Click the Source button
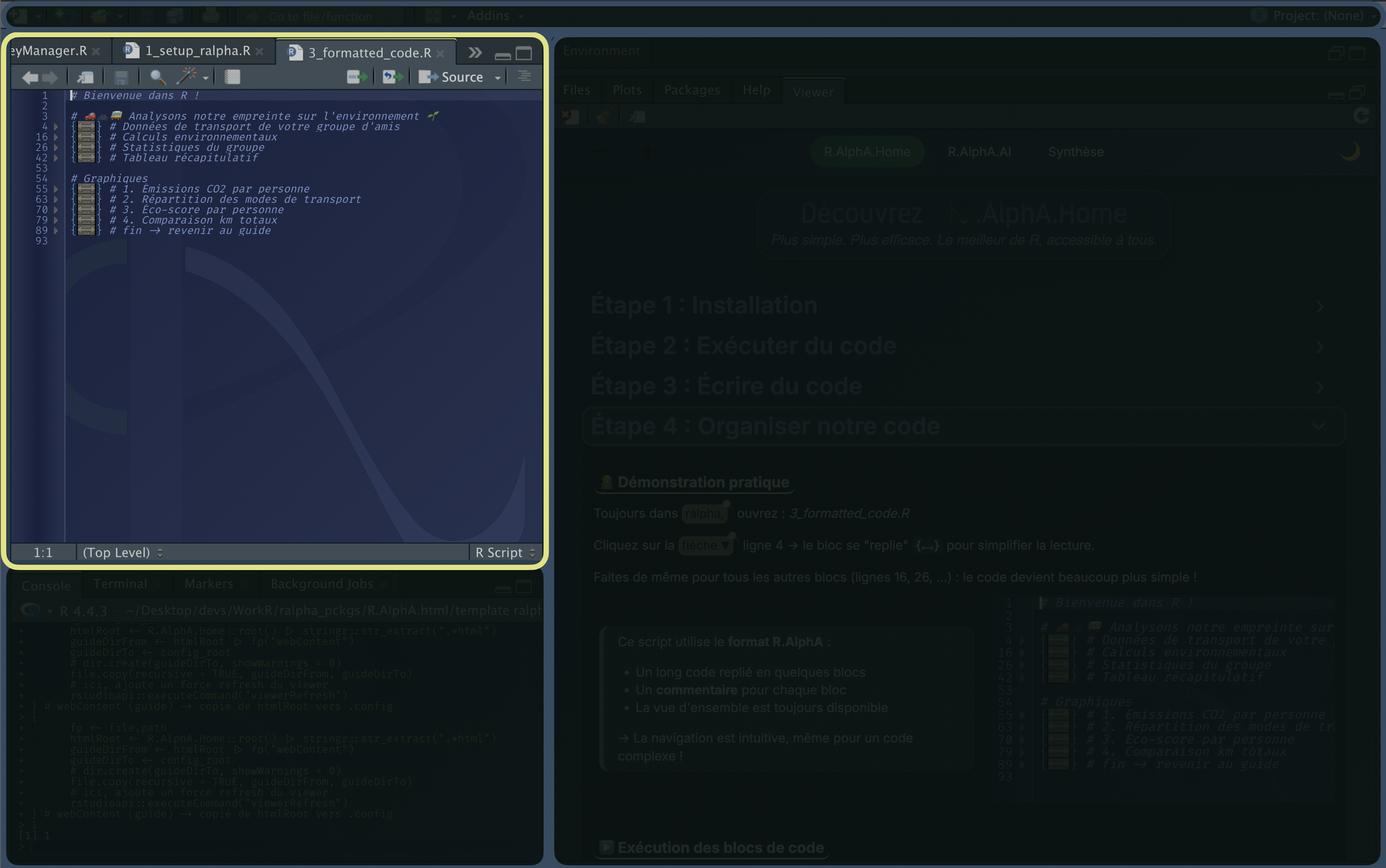1386x868 pixels. (x=451, y=77)
